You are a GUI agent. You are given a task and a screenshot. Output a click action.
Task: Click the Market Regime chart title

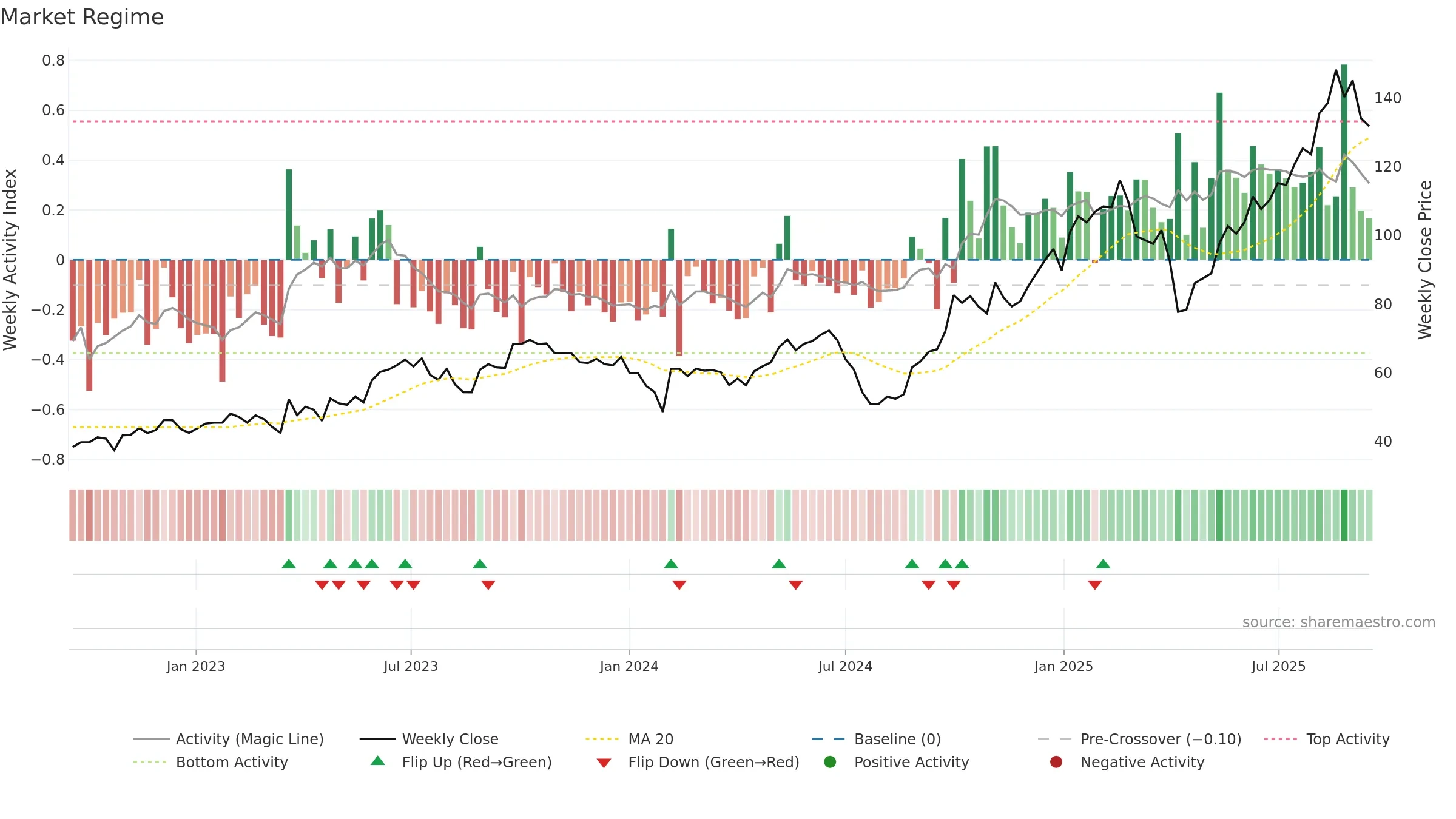(82, 17)
